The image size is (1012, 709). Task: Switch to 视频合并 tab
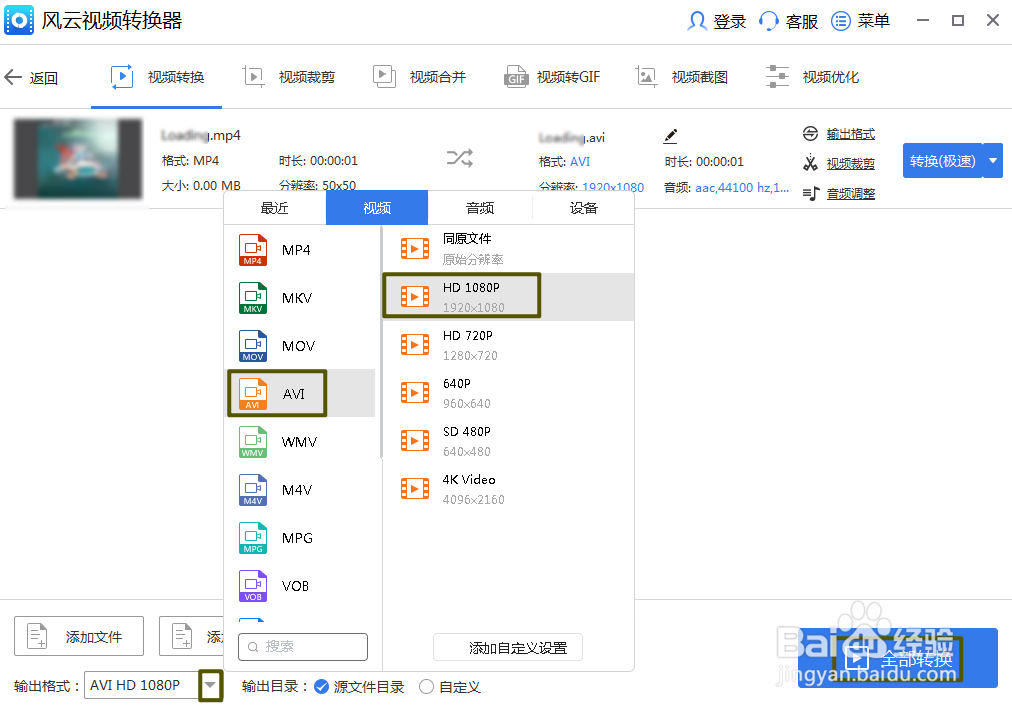(x=420, y=77)
